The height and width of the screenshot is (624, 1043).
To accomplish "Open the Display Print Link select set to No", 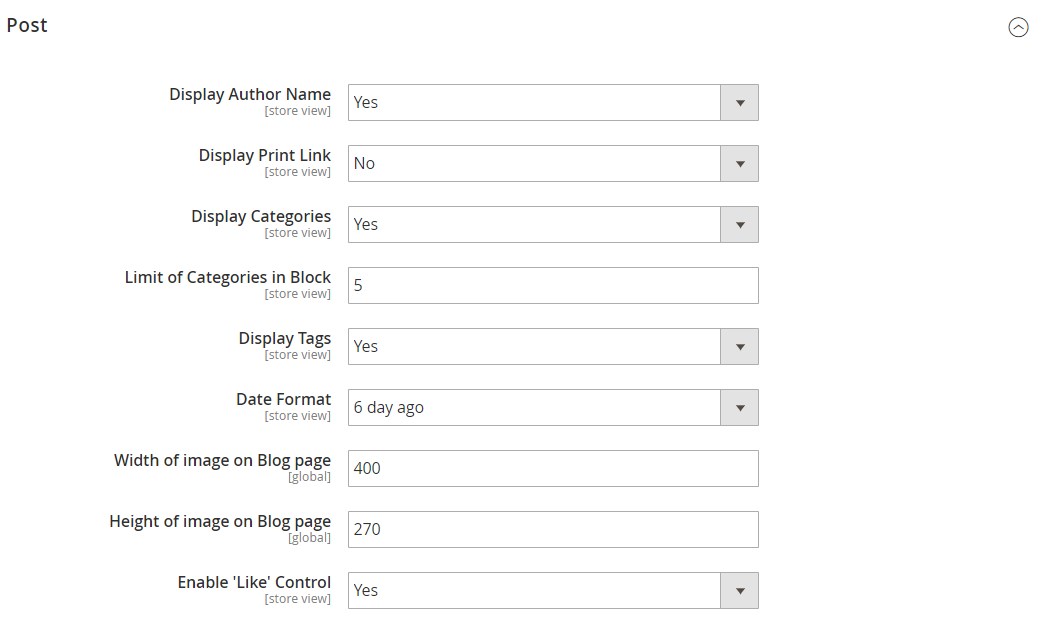I will [x=553, y=164].
